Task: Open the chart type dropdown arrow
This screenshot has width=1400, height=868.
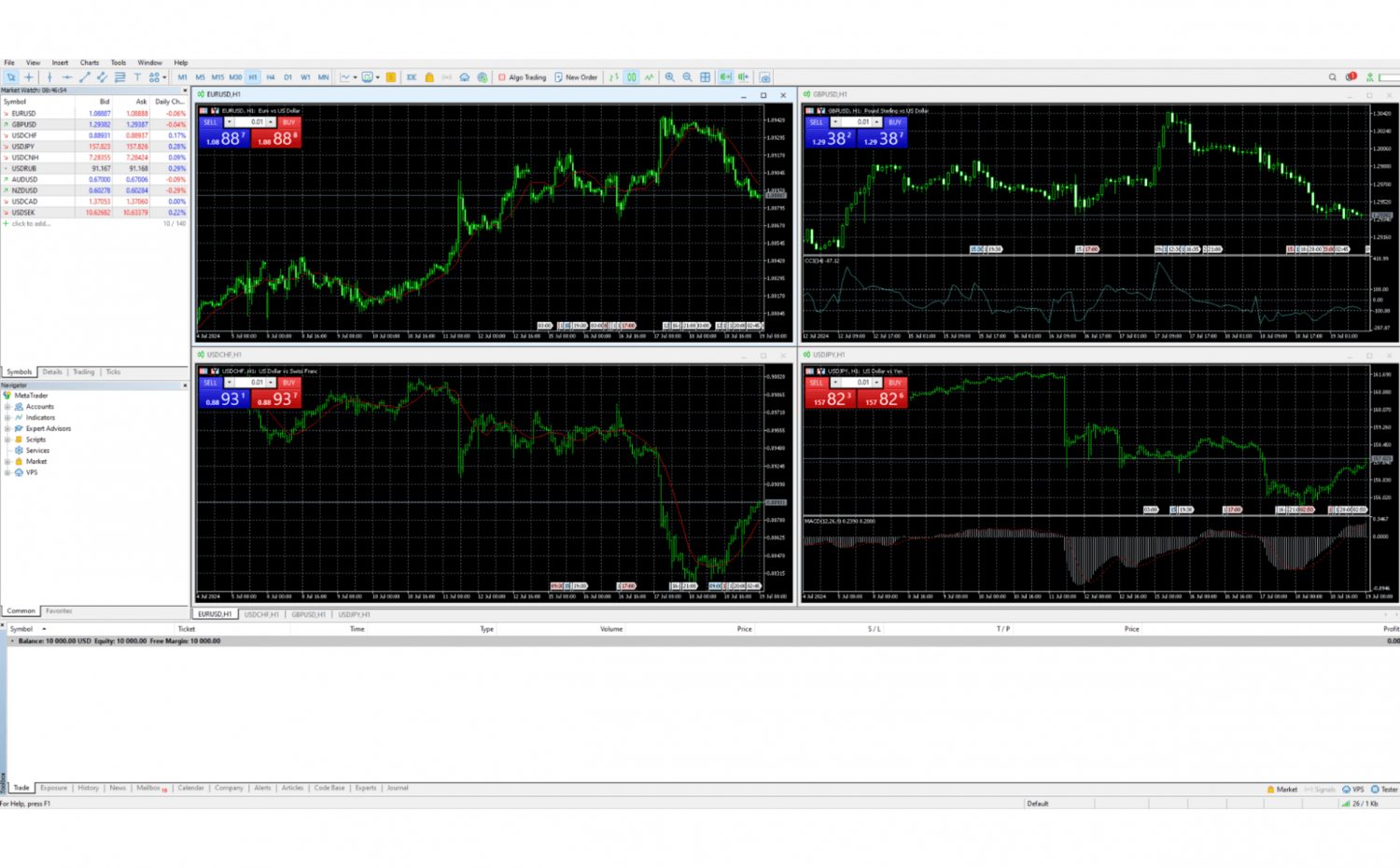Action: point(355,77)
